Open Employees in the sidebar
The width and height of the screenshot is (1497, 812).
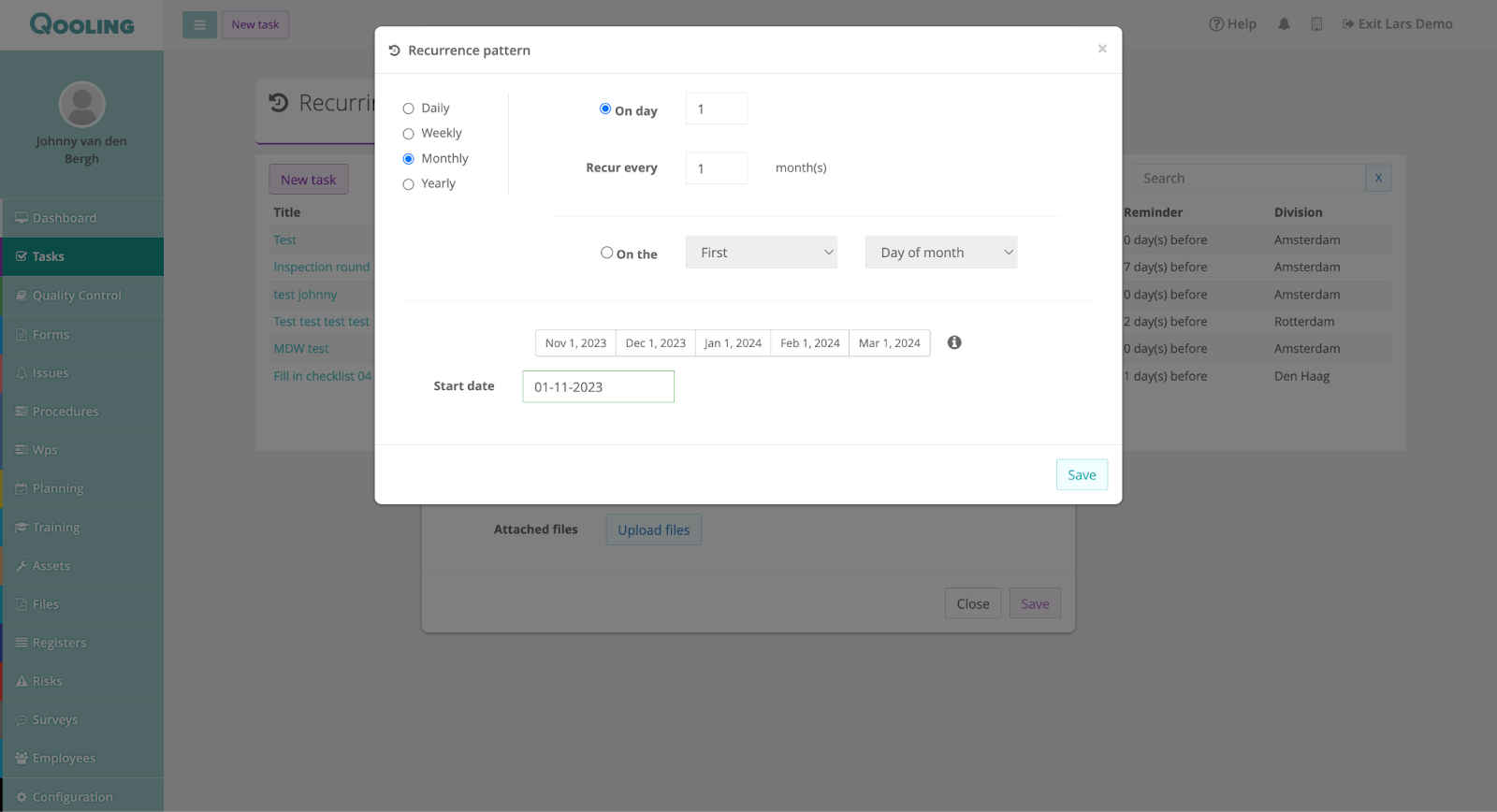tap(82, 759)
